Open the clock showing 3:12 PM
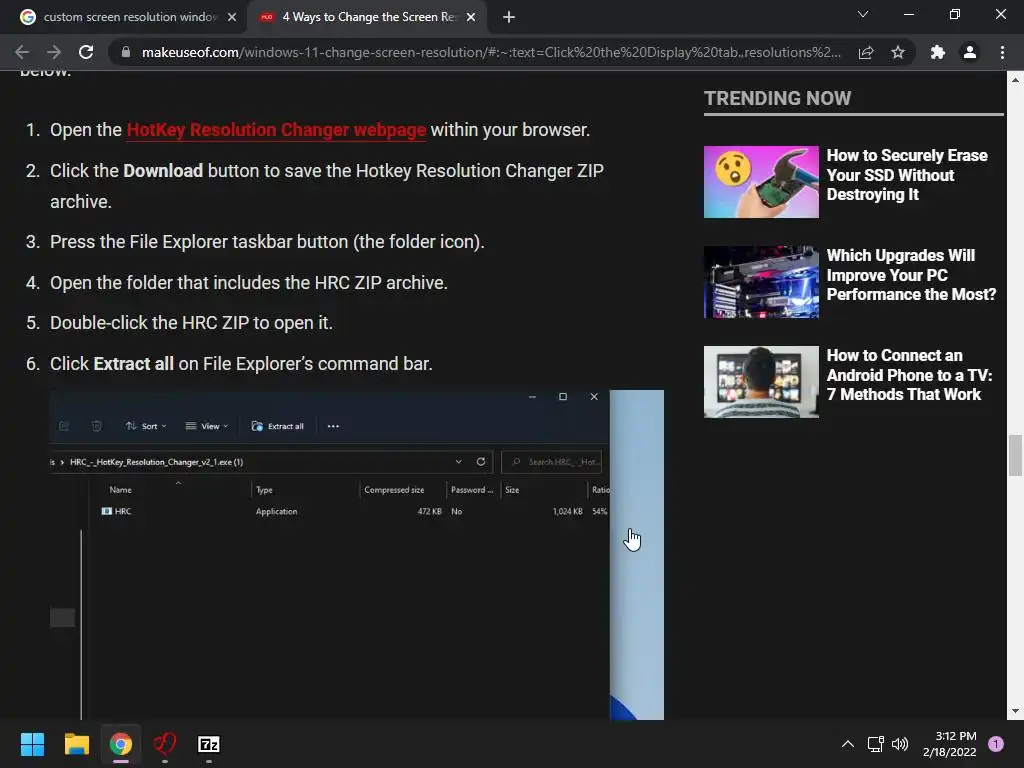The height and width of the screenshot is (768, 1024). coord(950,744)
